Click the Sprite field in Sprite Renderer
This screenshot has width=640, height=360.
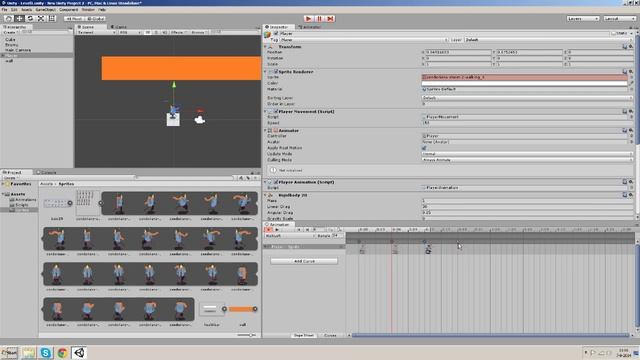click(x=524, y=77)
